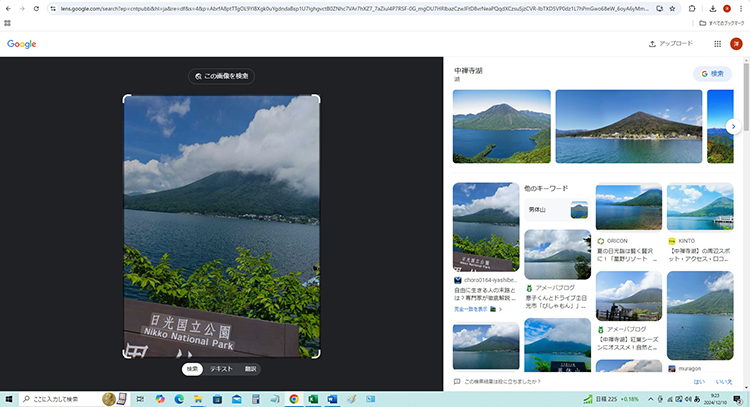
Task: Click the bottom-right crop handle of image
Action: [x=318, y=355]
